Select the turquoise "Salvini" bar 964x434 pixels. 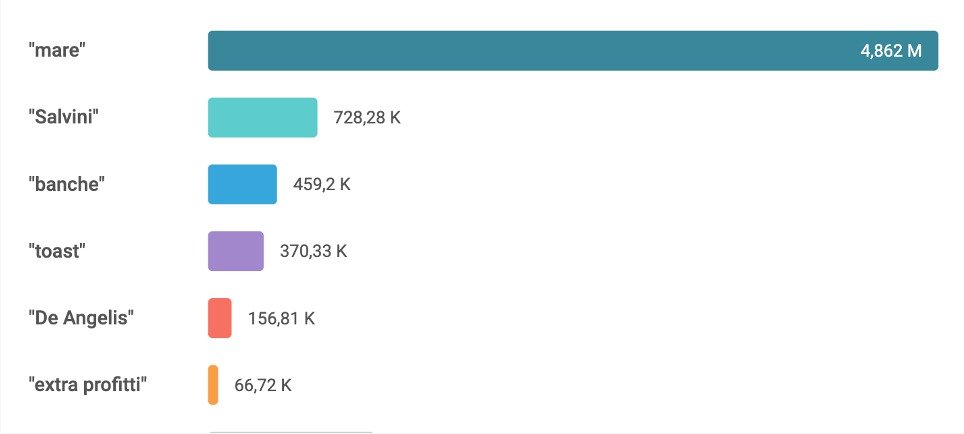point(262,118)
